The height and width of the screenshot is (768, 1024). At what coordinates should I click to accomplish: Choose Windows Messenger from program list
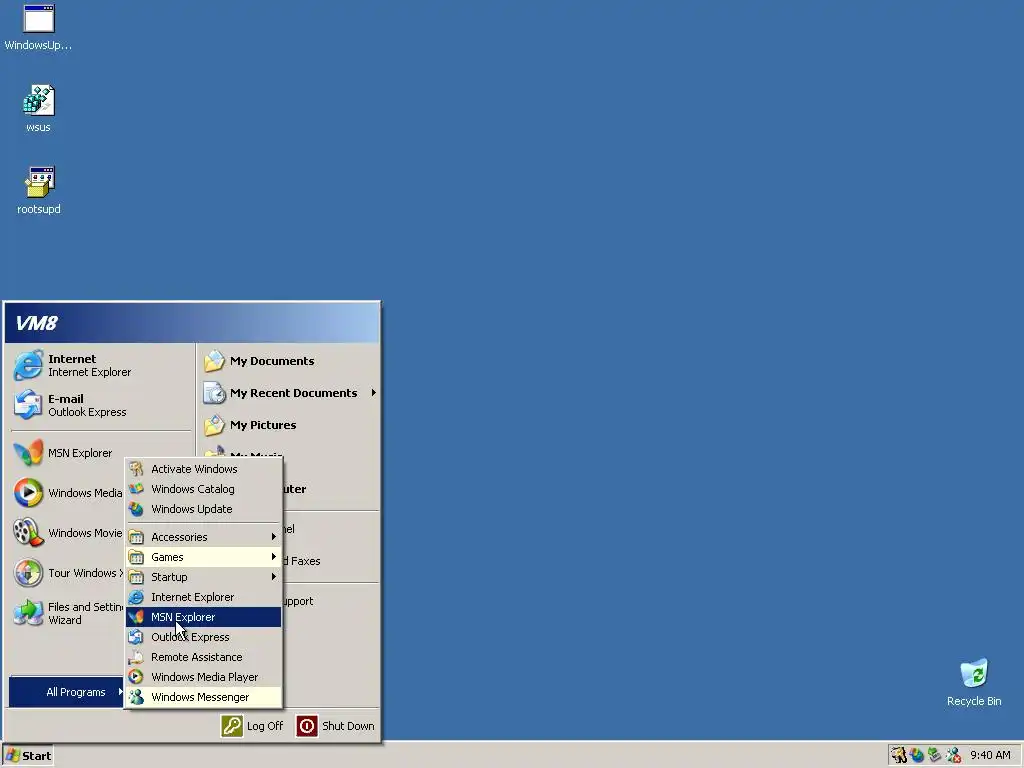204,697
